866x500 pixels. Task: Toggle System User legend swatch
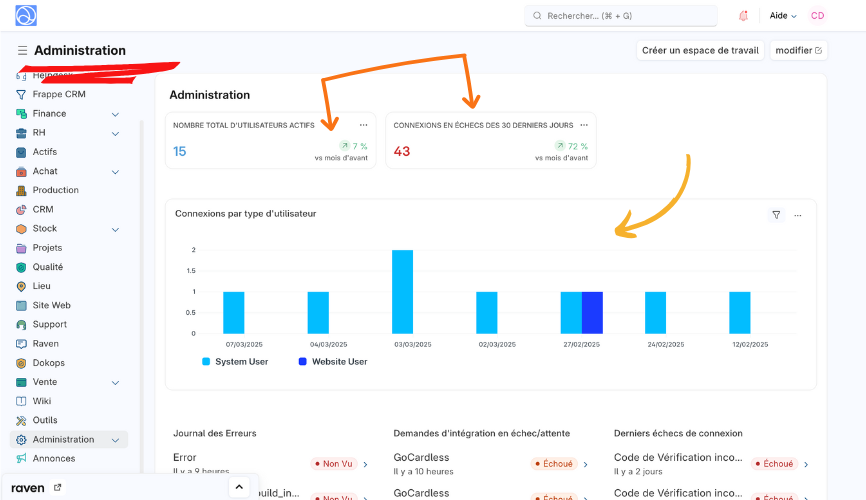[x=206, y=361]
